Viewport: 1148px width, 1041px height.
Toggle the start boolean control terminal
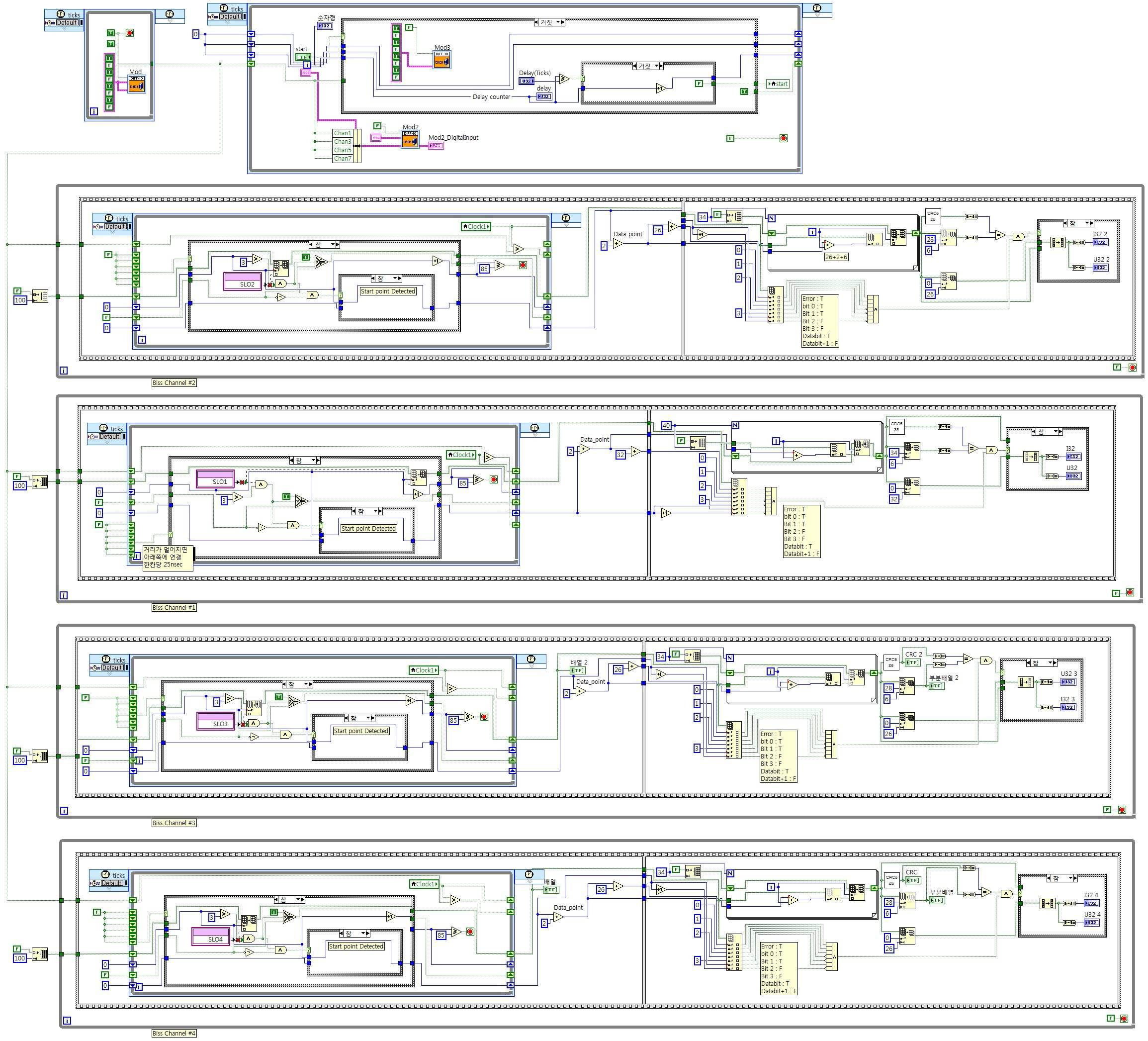tap(303, 57)
